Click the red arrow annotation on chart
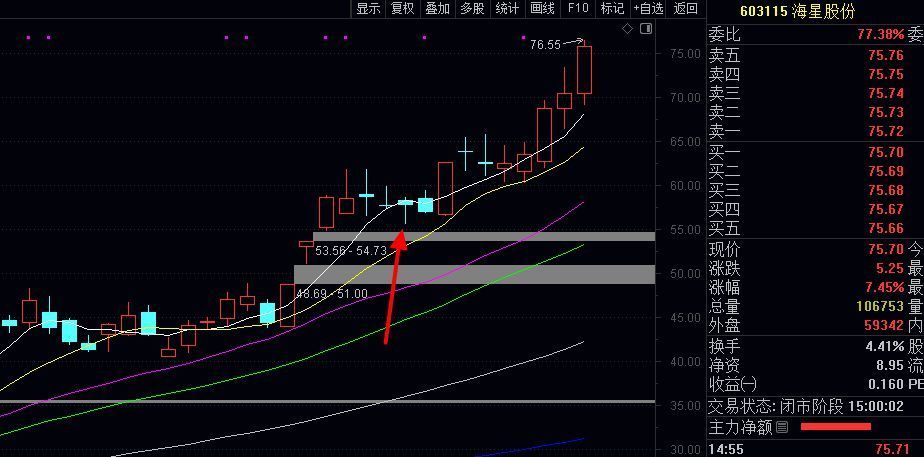Viewport: 924px width, 457px height. tap(394, 286)
